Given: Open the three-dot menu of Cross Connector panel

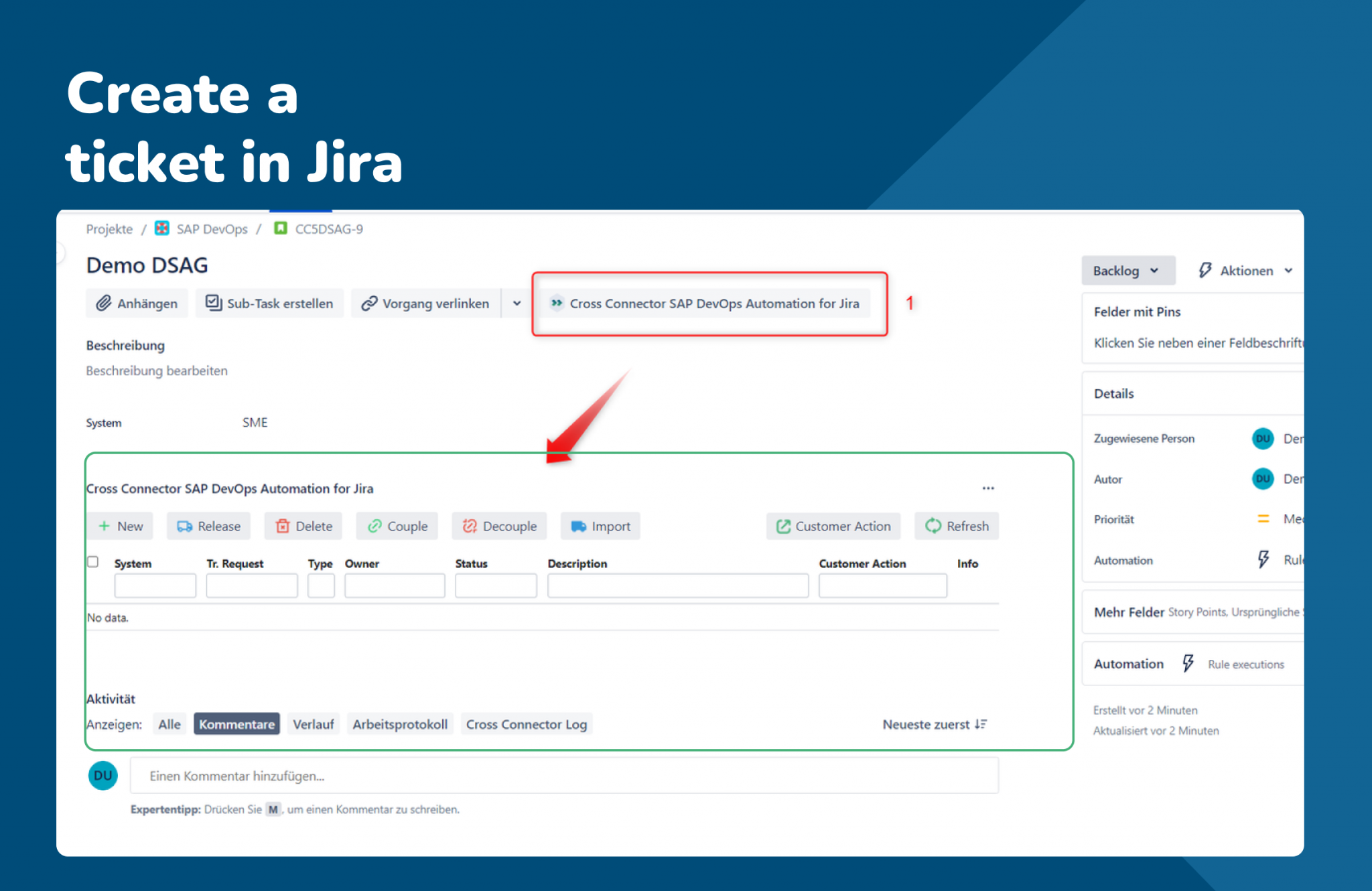Looking at the screenshot, I should [x=987, y=488].
